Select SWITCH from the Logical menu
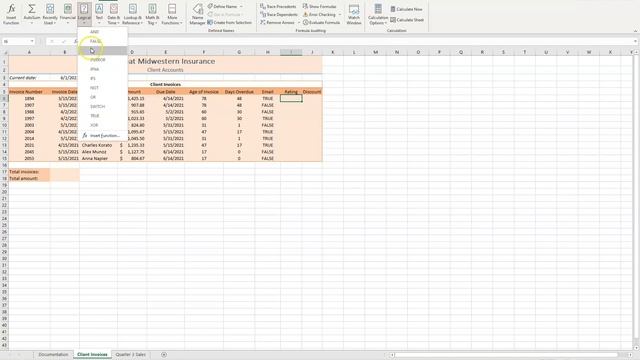Image resolution: width=640 pixels, height=360 pixels. (102, 107)
